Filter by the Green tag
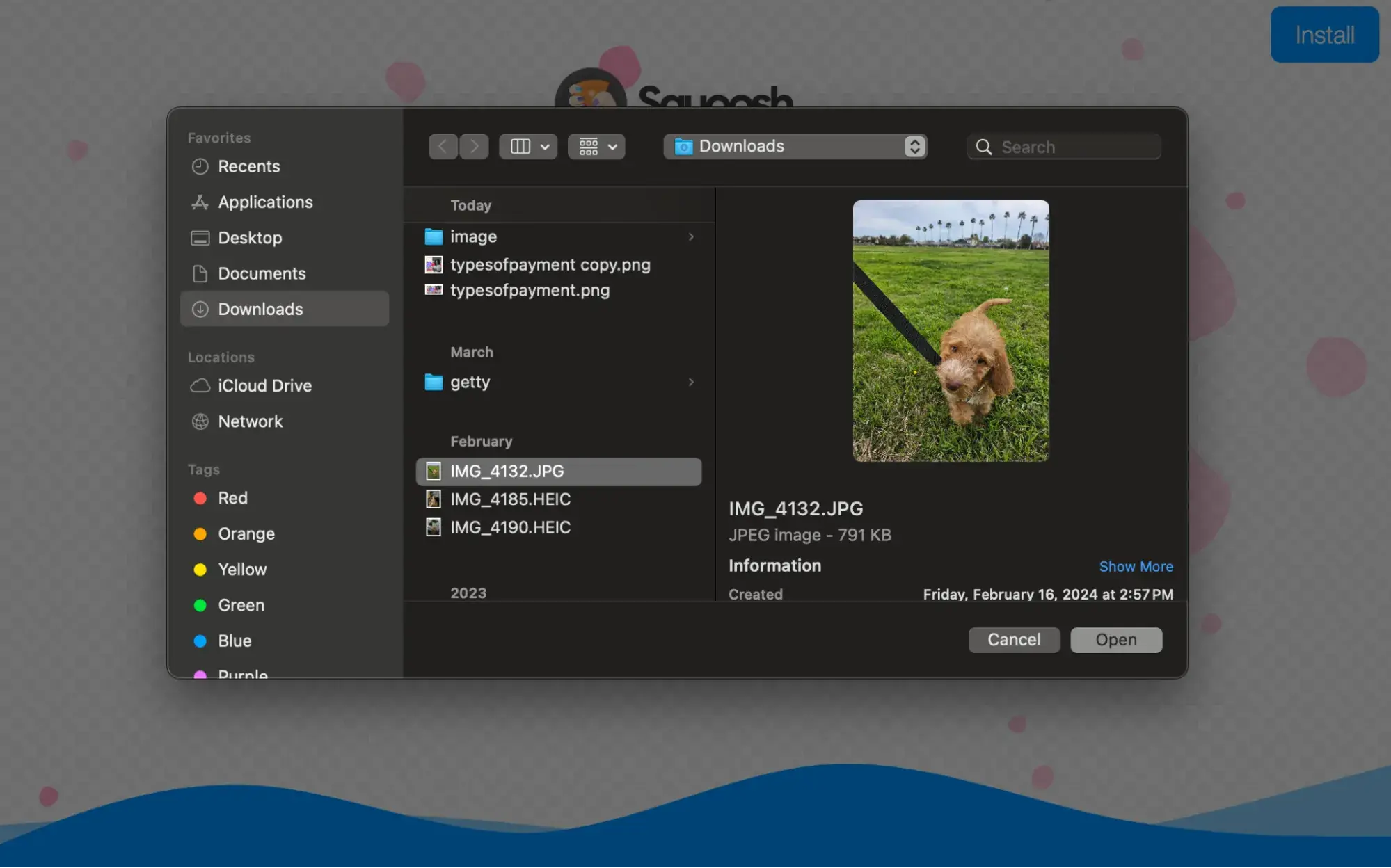This screenshot has height=868, width=1391. click(x=284, y=605)
